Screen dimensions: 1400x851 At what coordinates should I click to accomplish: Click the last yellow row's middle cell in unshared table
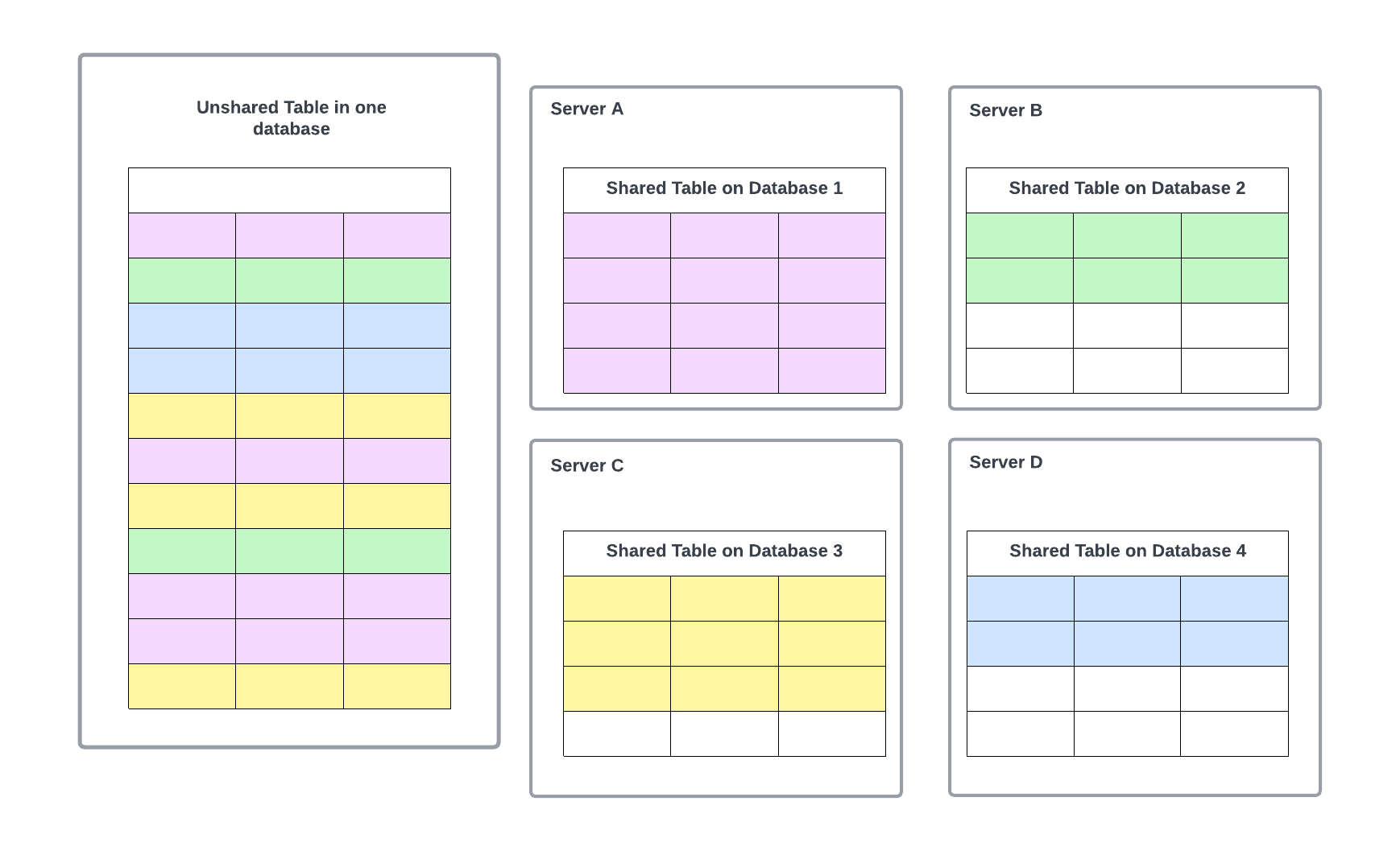coord(289,686)
